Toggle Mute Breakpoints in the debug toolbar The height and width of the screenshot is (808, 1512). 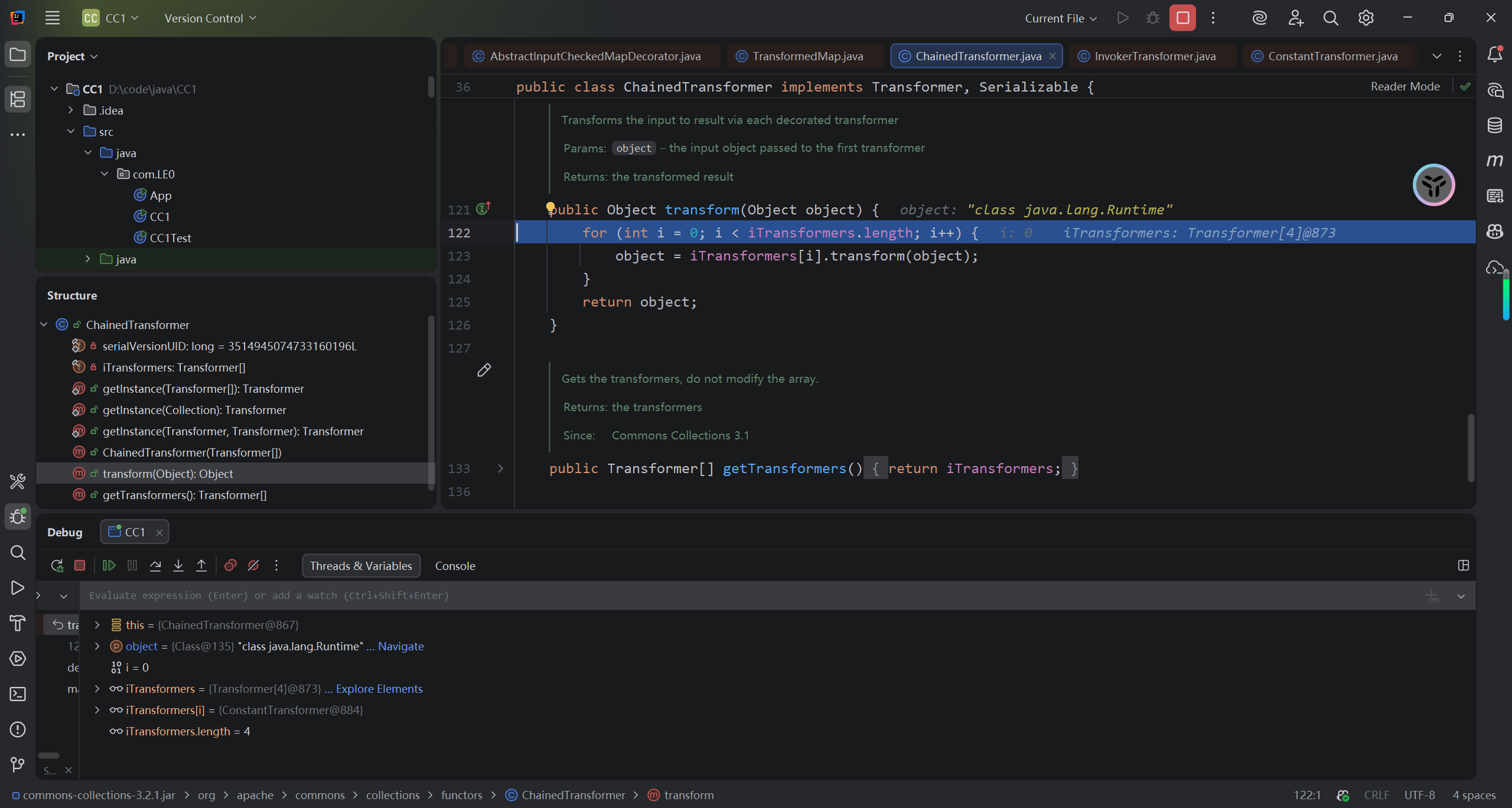253,566
